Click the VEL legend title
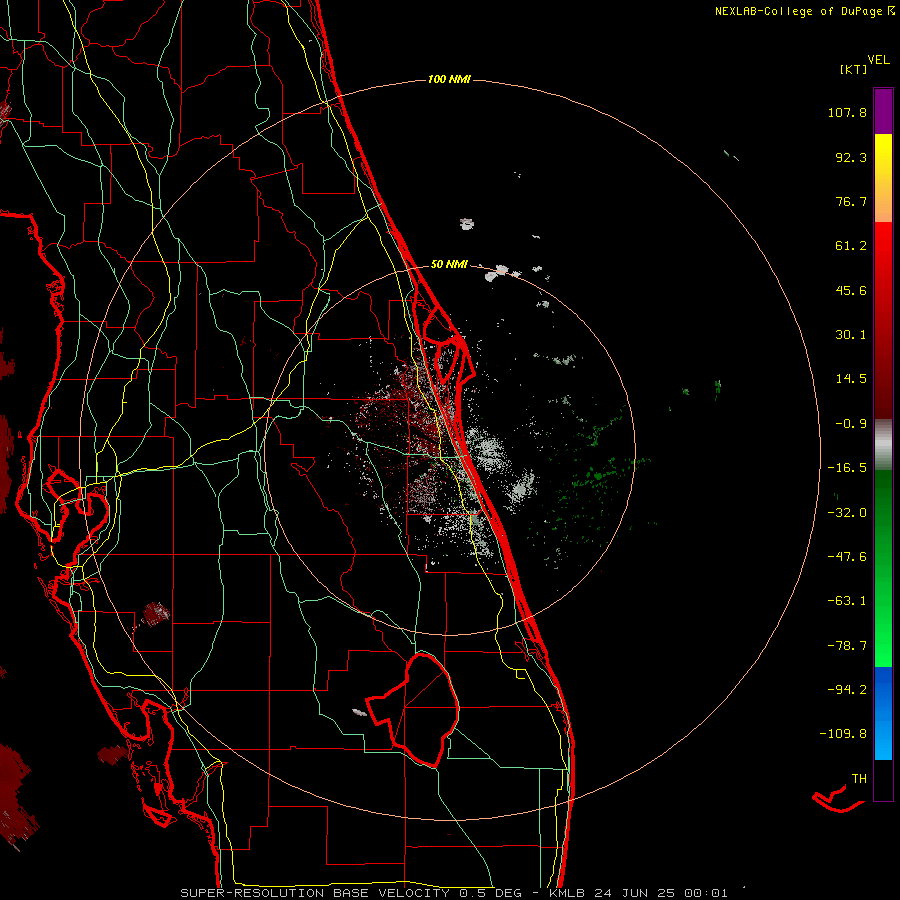 pyautogui.click(x=878, y=60)
